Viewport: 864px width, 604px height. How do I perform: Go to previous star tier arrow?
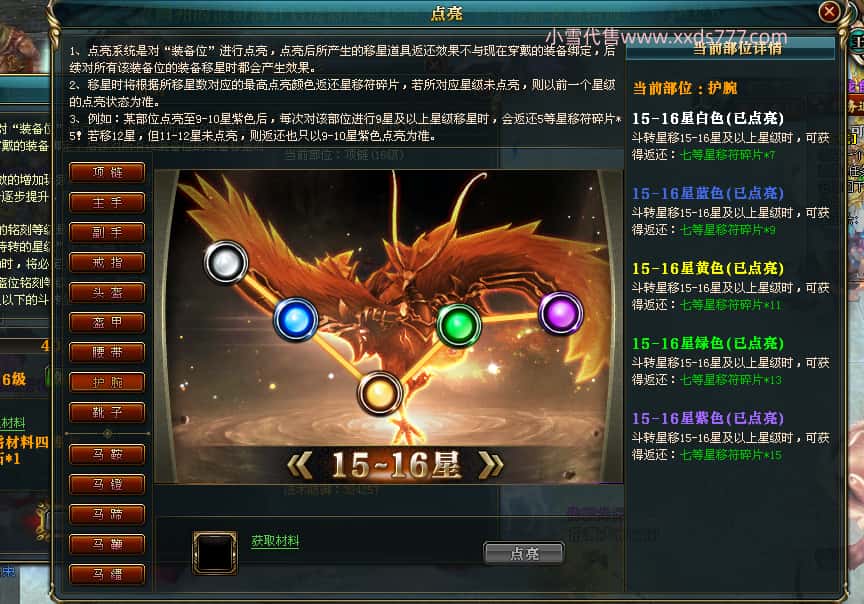(300, 465)
